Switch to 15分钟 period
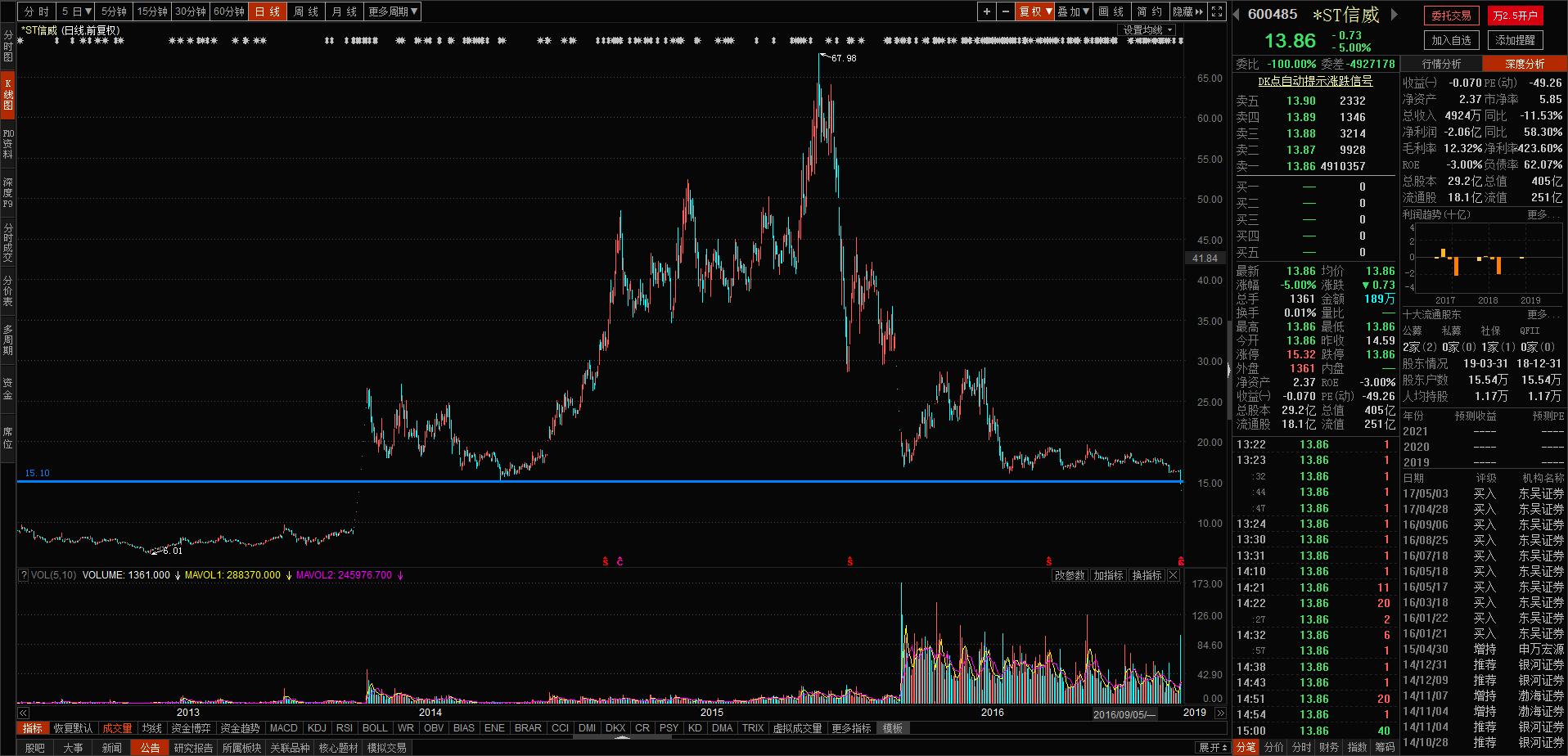 coord(152,11)
